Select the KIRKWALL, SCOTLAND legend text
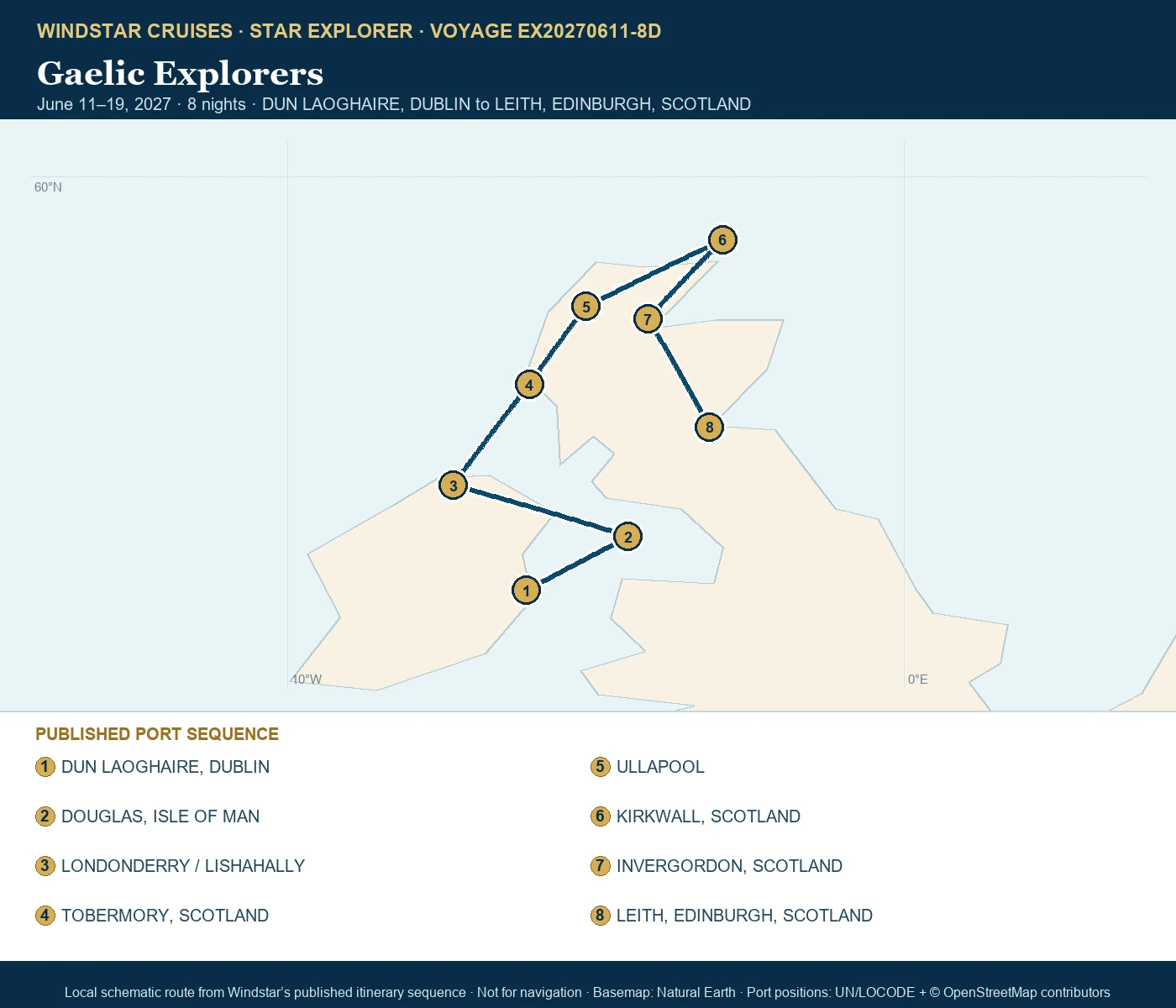1176x1008 pixels. [708, 816]
